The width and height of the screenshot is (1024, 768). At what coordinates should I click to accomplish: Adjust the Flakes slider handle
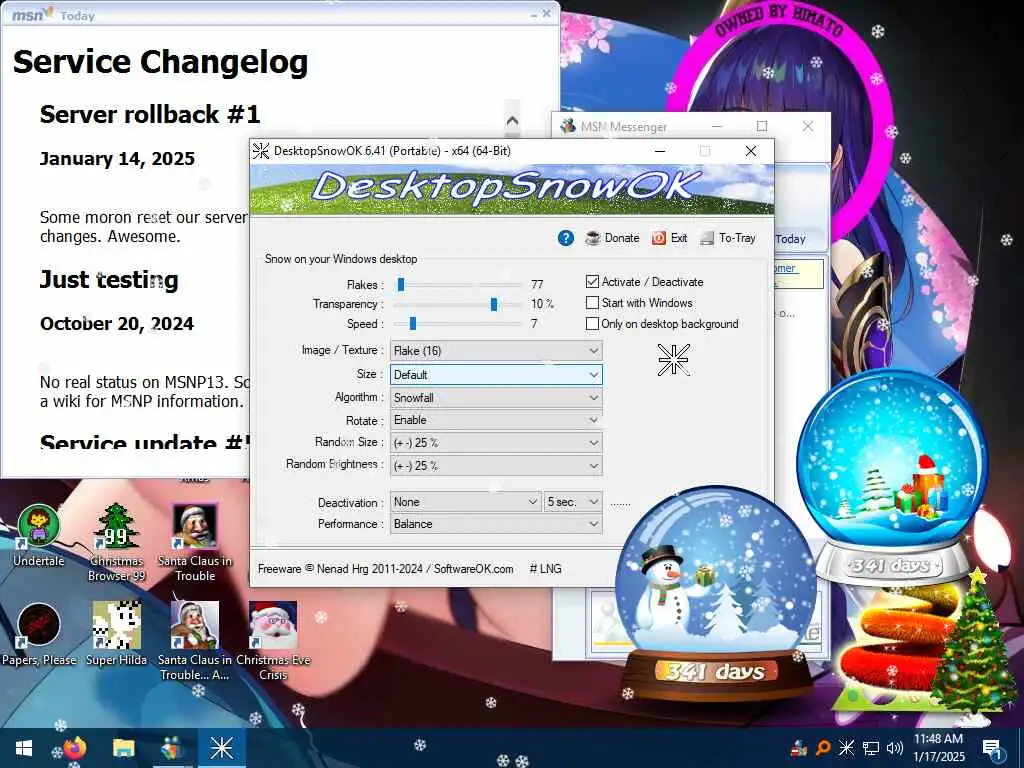tap(401, 285)
